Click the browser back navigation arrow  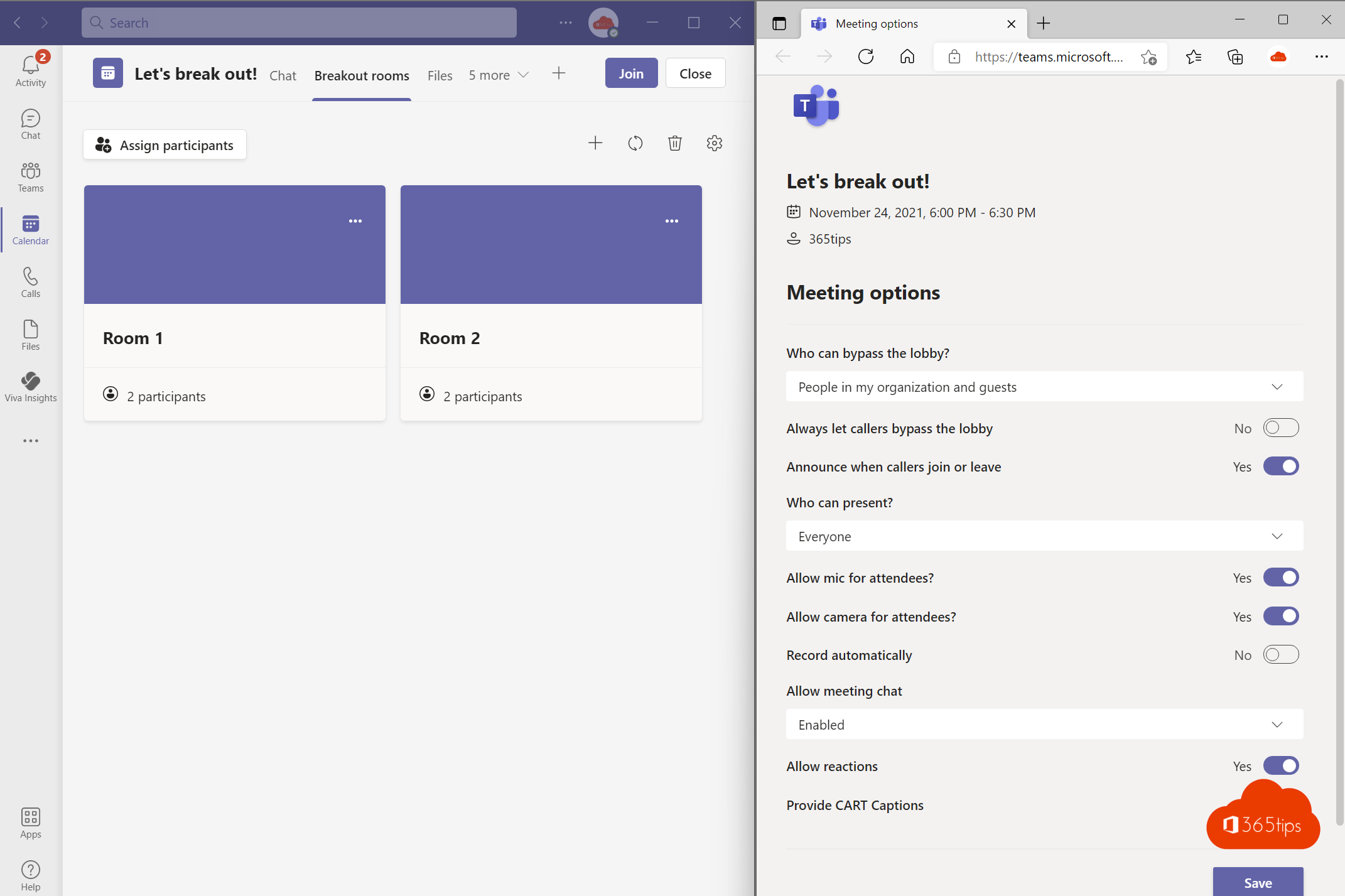tap(784, 57)
